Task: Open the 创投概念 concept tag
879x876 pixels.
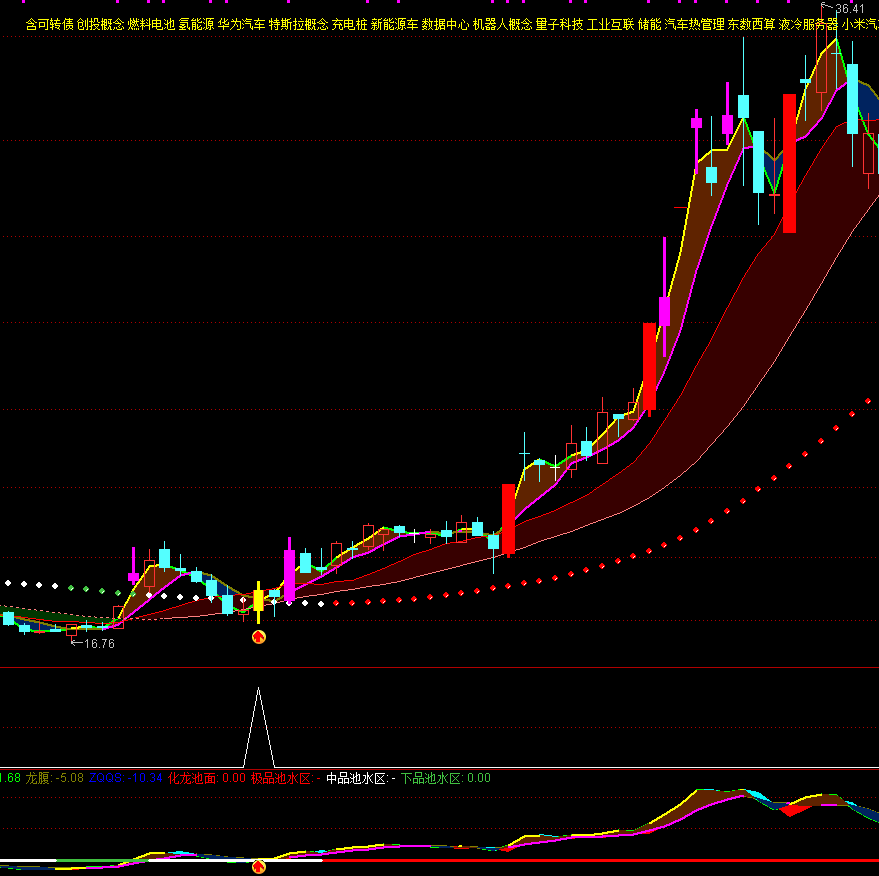Action: pyautogui.click(x=100, y=24)
